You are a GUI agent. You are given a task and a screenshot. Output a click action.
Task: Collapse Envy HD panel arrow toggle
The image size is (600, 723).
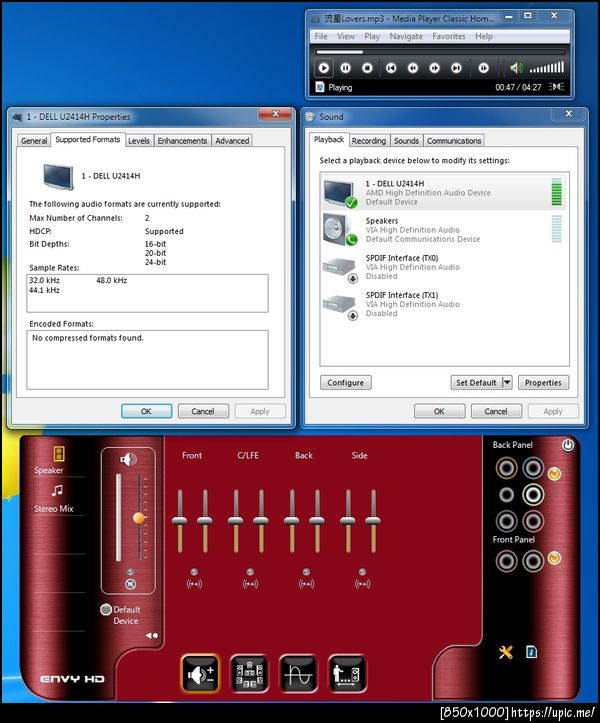pos(152,635)
